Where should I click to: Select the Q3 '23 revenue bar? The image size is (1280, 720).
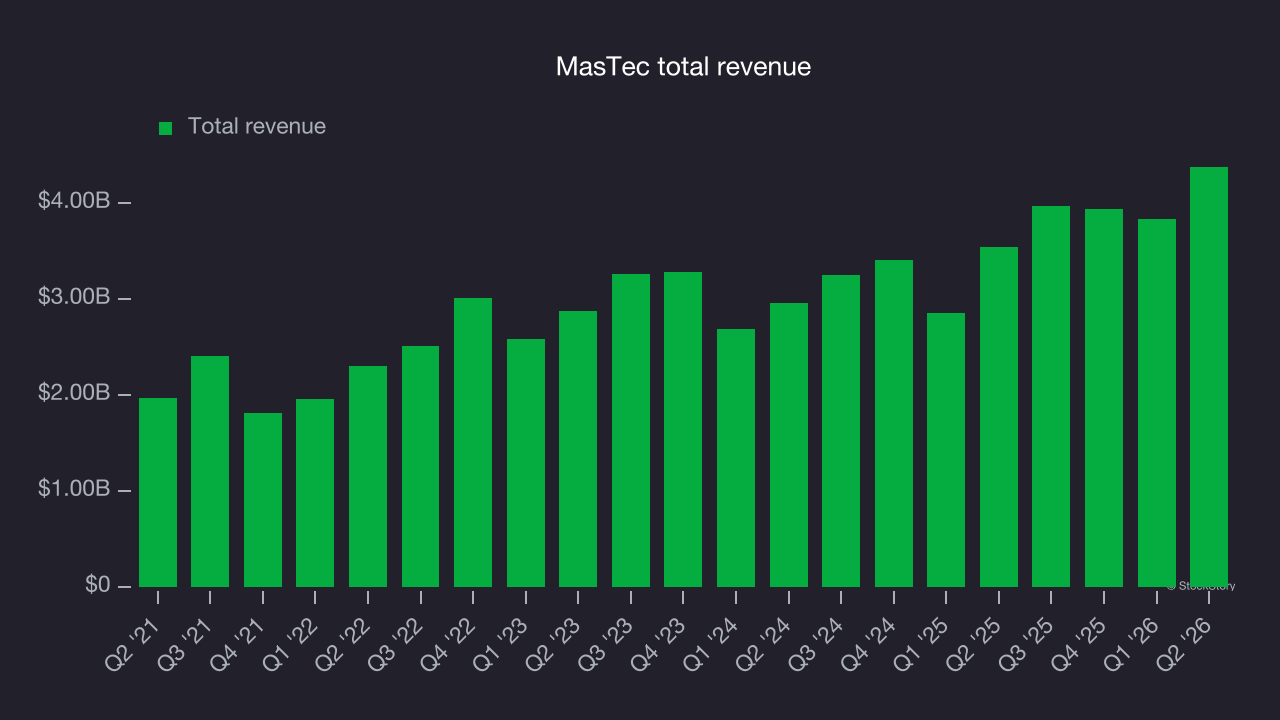(631, 430)
